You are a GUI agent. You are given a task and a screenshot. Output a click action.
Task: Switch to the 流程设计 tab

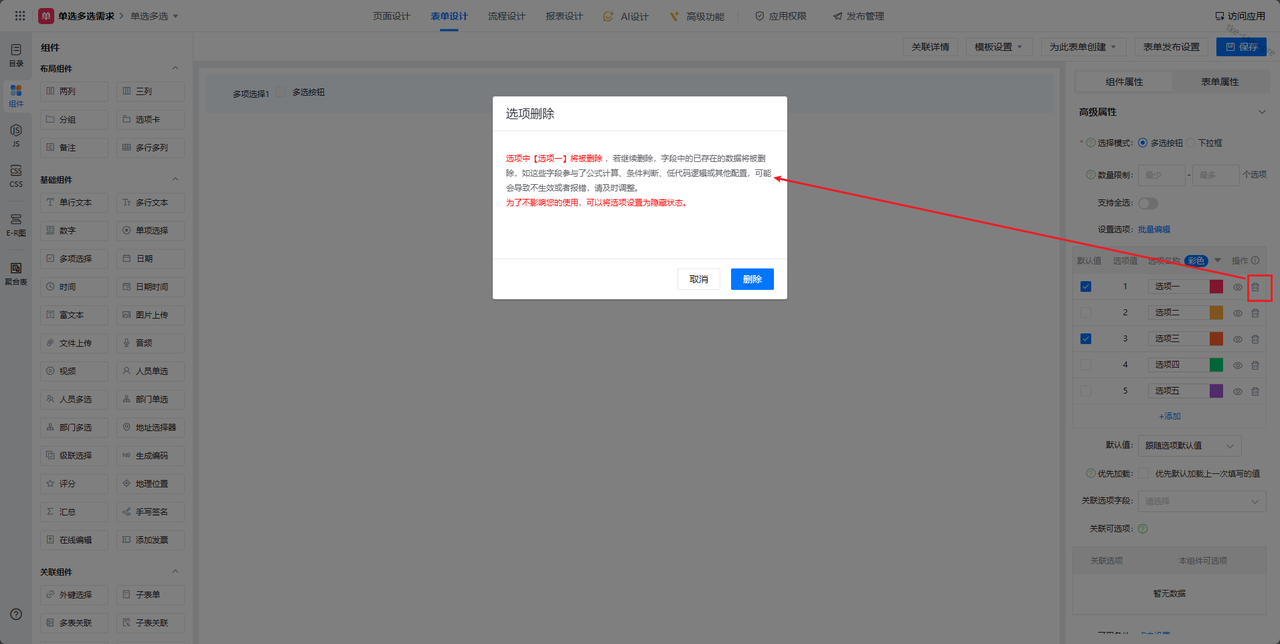coord(506,16)
